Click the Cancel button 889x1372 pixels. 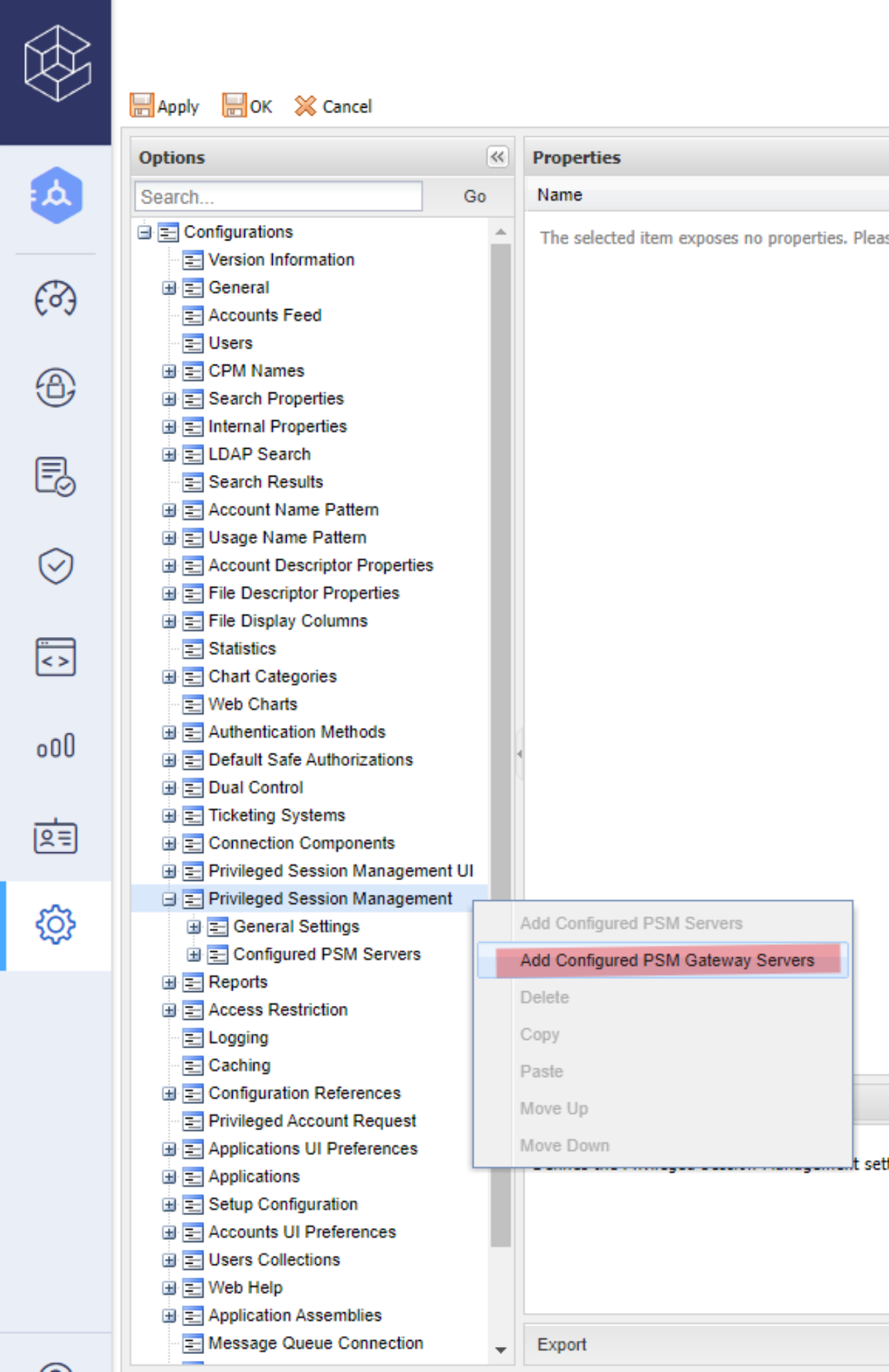[333, 106]
